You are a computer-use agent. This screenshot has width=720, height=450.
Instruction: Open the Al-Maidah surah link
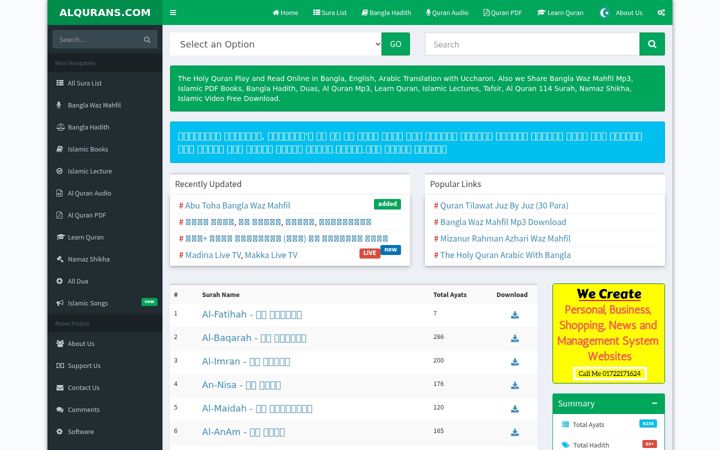coord(257,408)
